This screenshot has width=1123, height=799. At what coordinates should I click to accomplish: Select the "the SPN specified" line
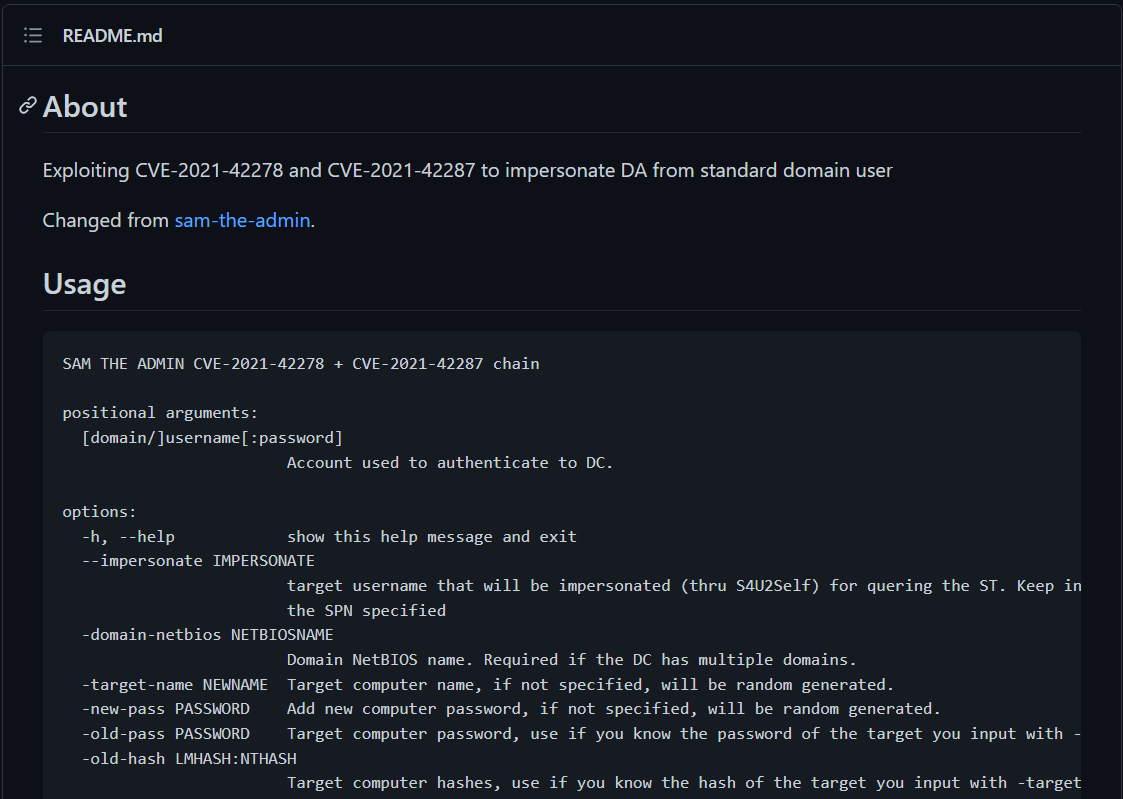[366, 611]
